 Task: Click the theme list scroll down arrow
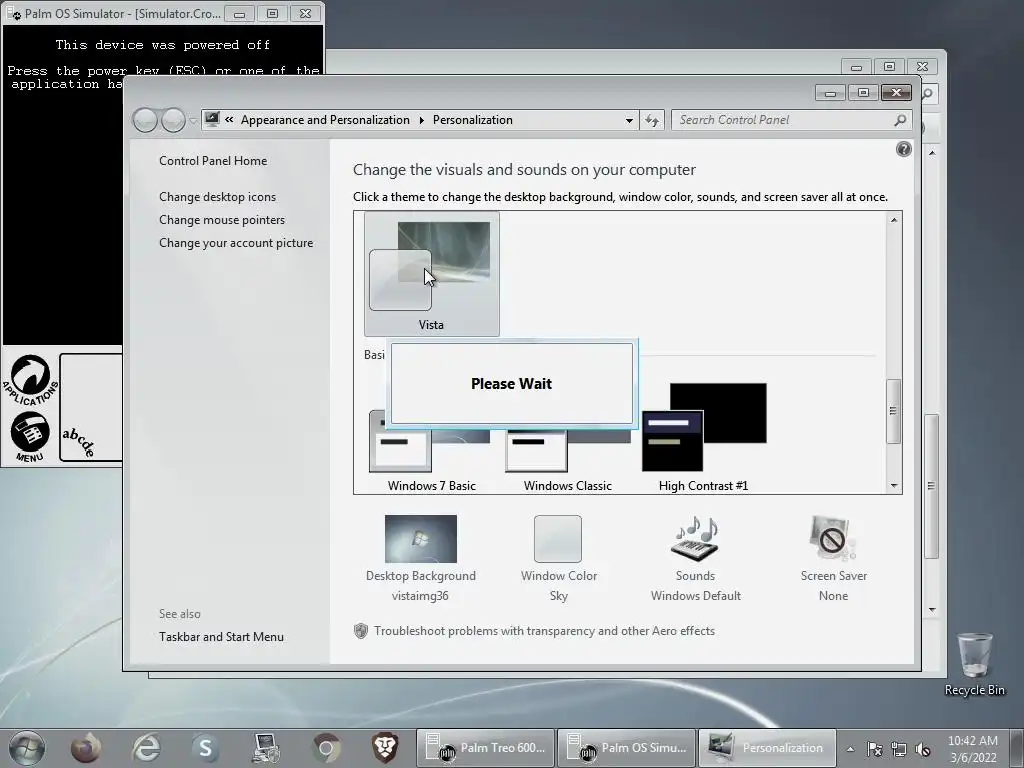point(893,486)
